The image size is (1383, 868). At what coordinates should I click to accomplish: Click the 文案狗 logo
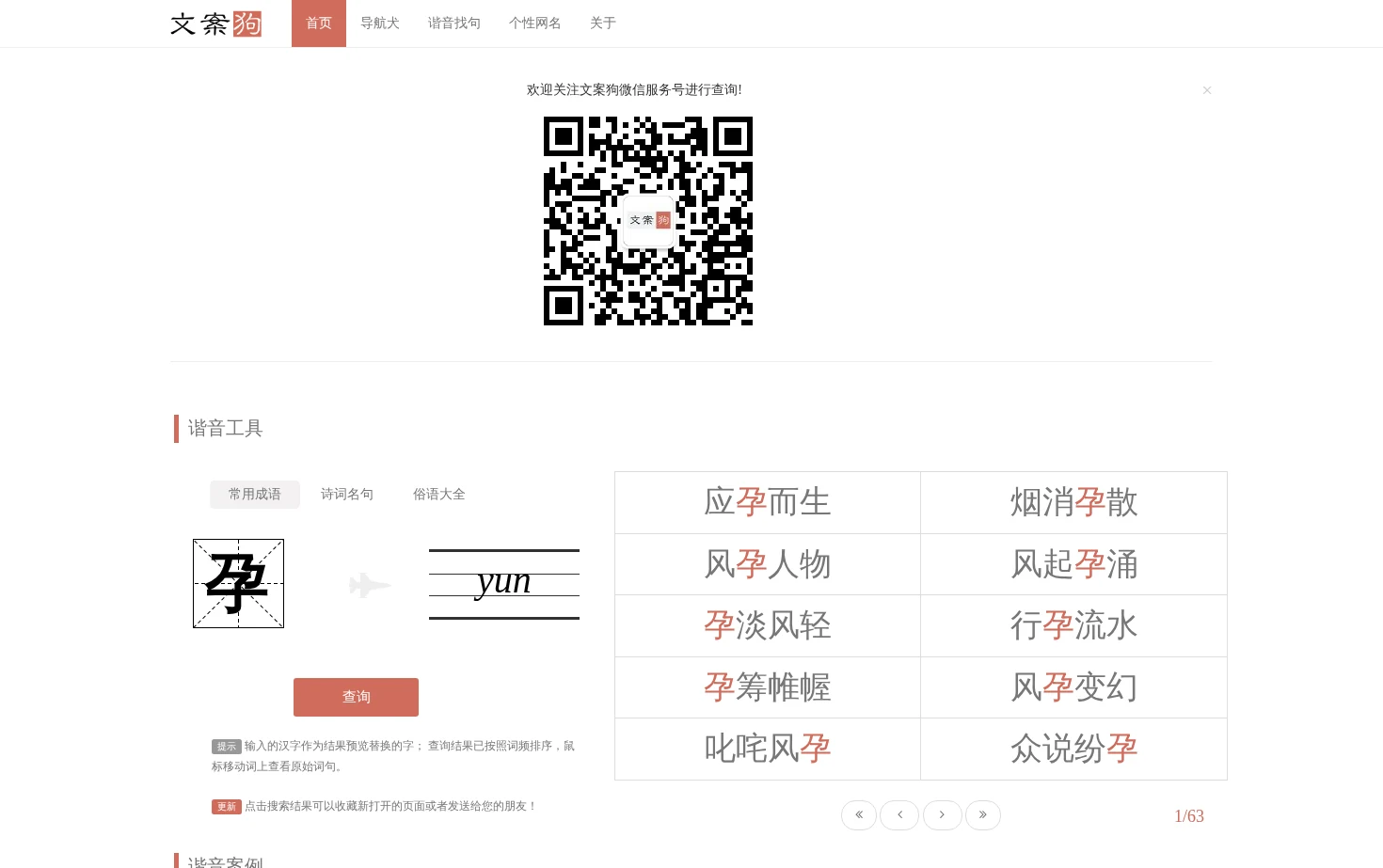point(215,24)
